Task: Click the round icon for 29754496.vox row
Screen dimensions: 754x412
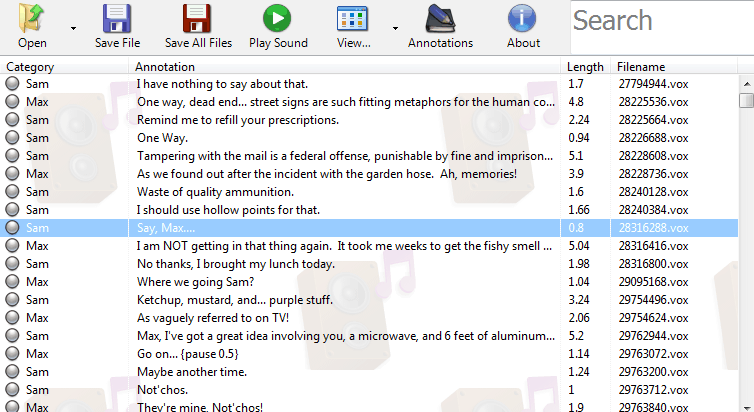Action: coord(12,300)
